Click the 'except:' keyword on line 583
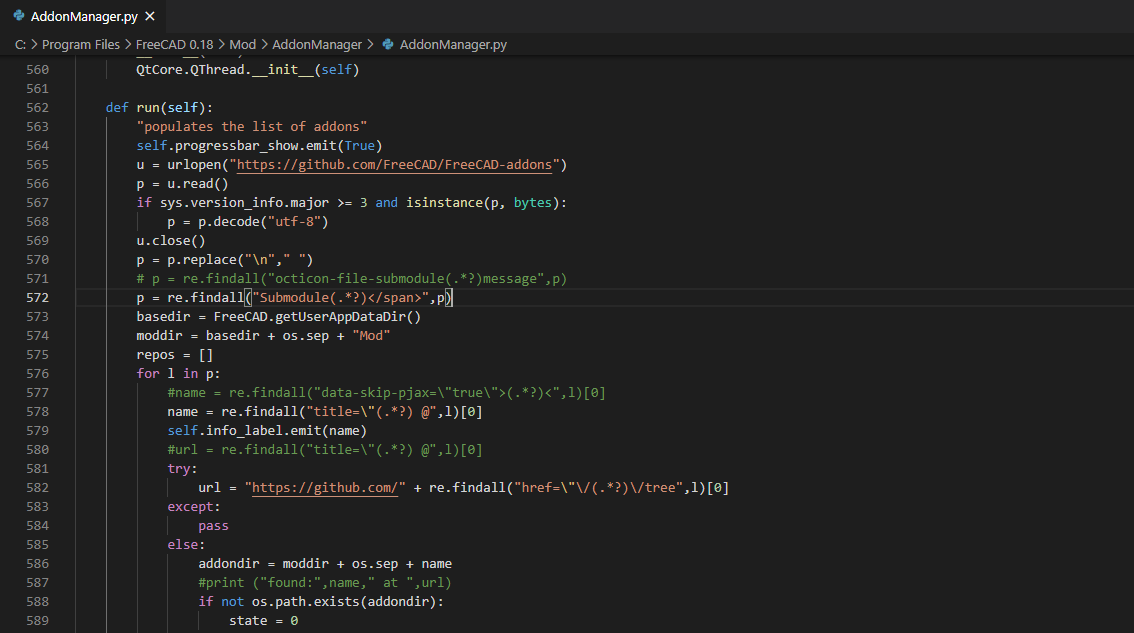 194,506
